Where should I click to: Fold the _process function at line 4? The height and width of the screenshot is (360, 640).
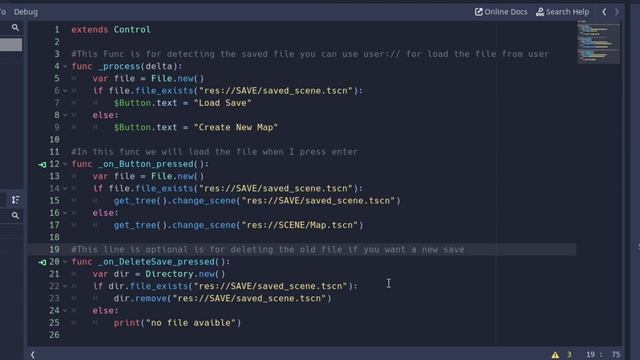(65, 66)
